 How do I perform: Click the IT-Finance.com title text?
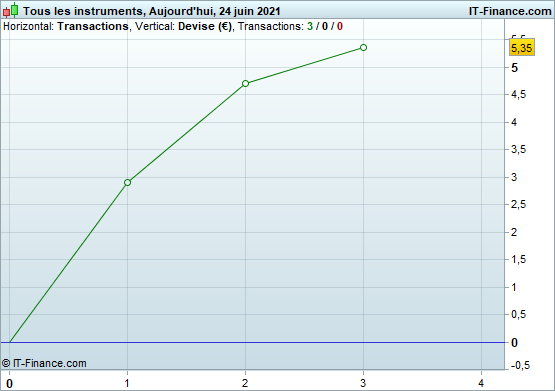(510, 11)
